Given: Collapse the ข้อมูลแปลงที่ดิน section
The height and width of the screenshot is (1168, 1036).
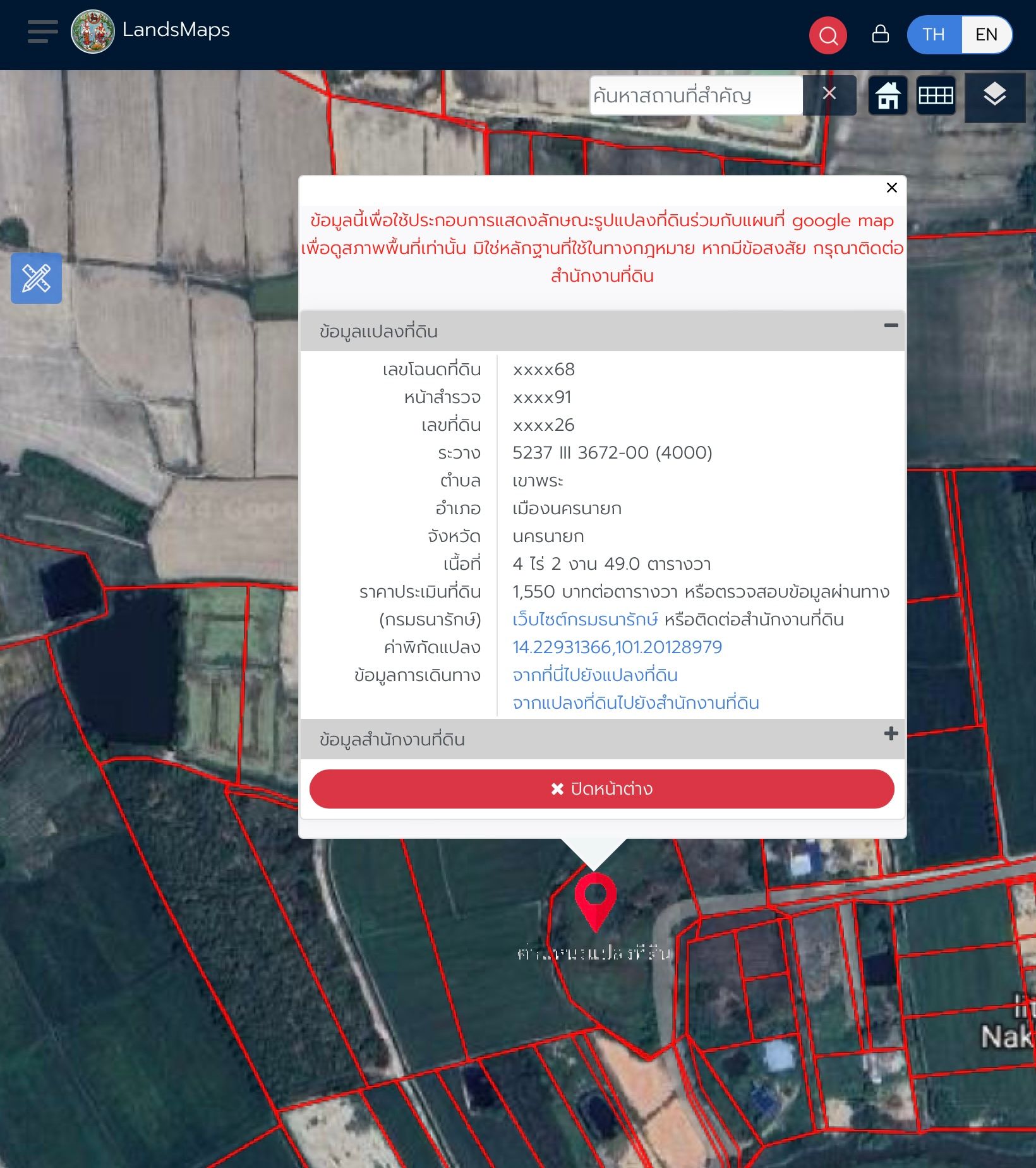Looking at the screenshot, I should pyautogui.click(x=891, y=326).
